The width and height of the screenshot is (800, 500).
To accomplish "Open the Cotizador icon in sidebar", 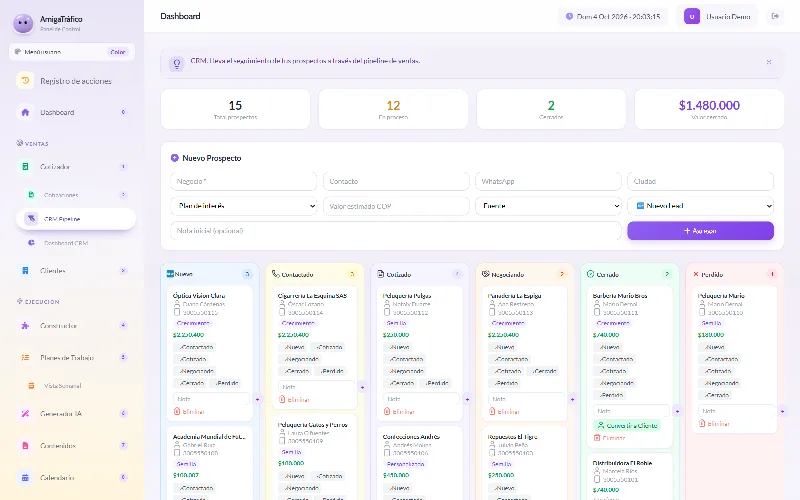I will 25,166.
